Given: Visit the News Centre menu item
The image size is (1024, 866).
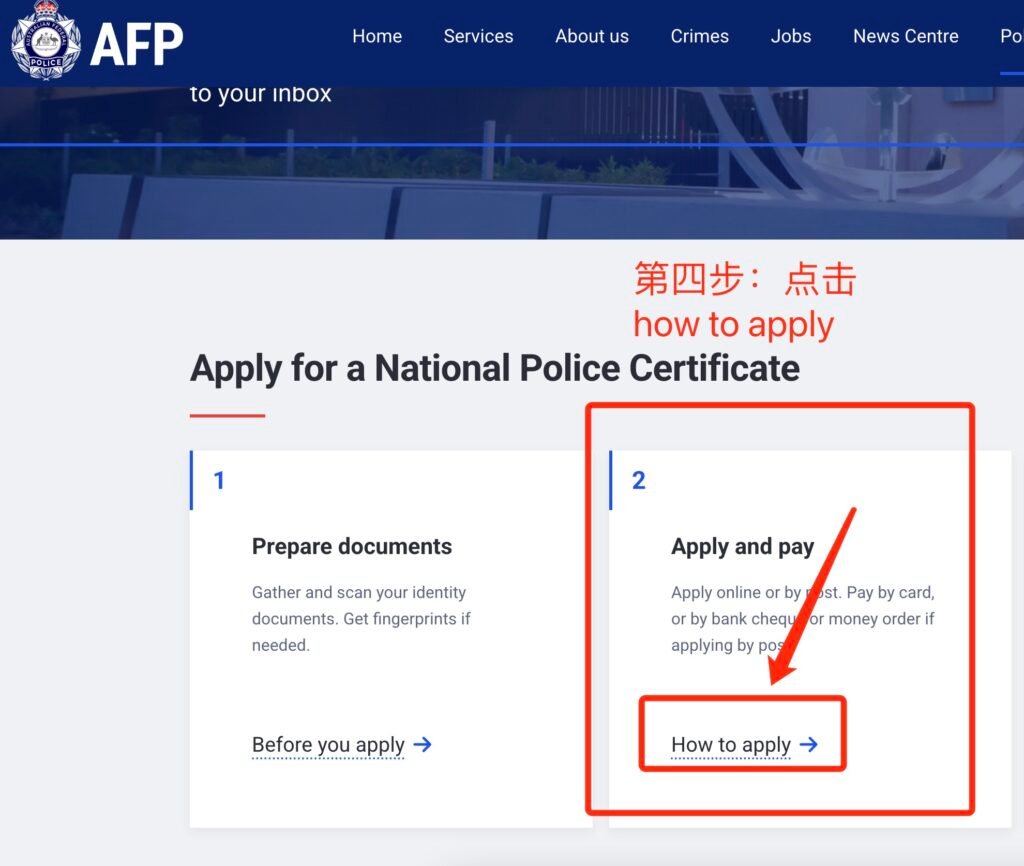Looking at the screenshot, I should tap(905, 36).
